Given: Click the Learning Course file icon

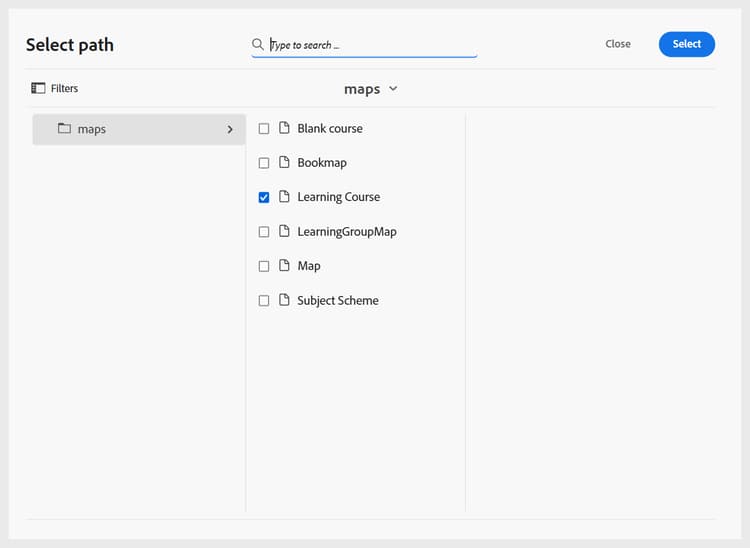Looking at the screenshot, I should [x=284, y=197].
